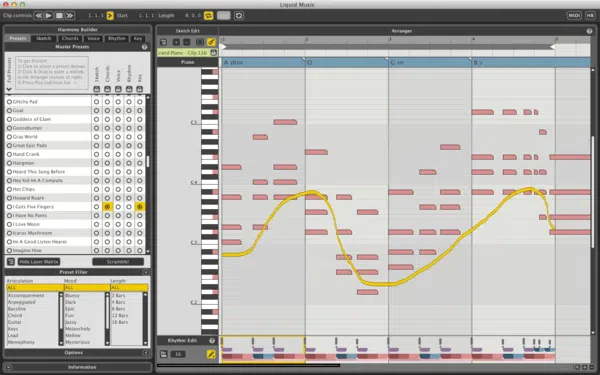Click the MIDI button at the top right
Viewport: 600px width, 375px height.
click(x=574, y=15)
